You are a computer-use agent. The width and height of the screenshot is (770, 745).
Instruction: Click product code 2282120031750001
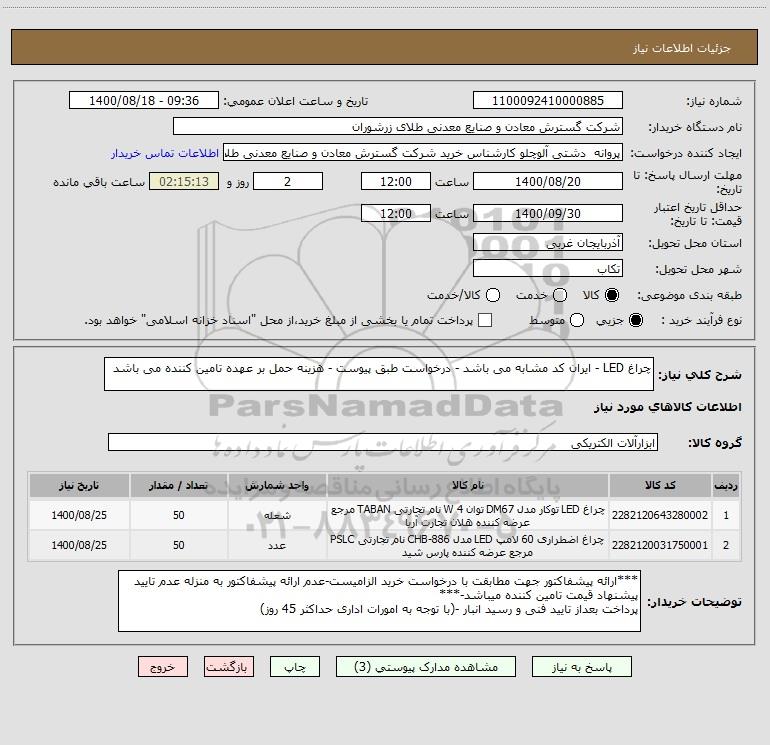click(660, 545)
